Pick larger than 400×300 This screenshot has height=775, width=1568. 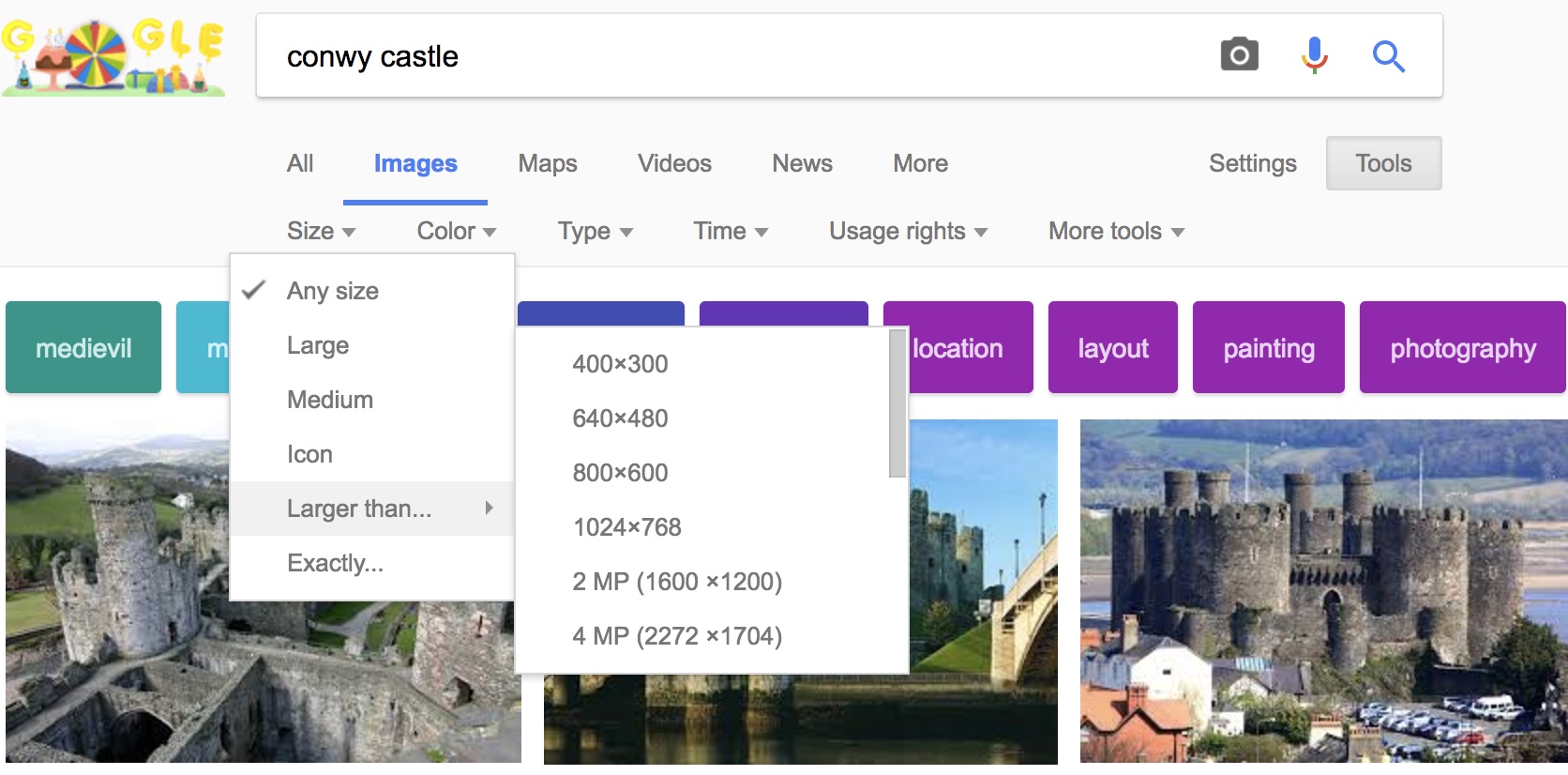[701, 364]
